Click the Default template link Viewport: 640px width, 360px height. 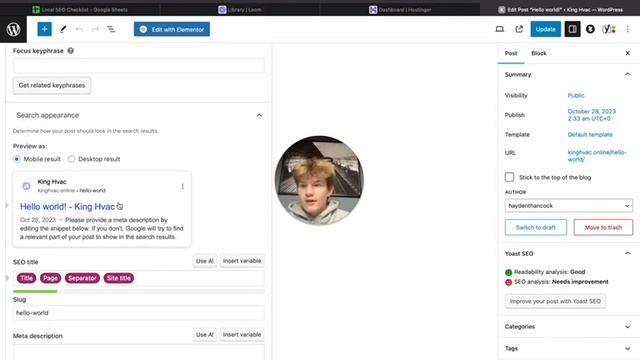click(x=590, y=135)
